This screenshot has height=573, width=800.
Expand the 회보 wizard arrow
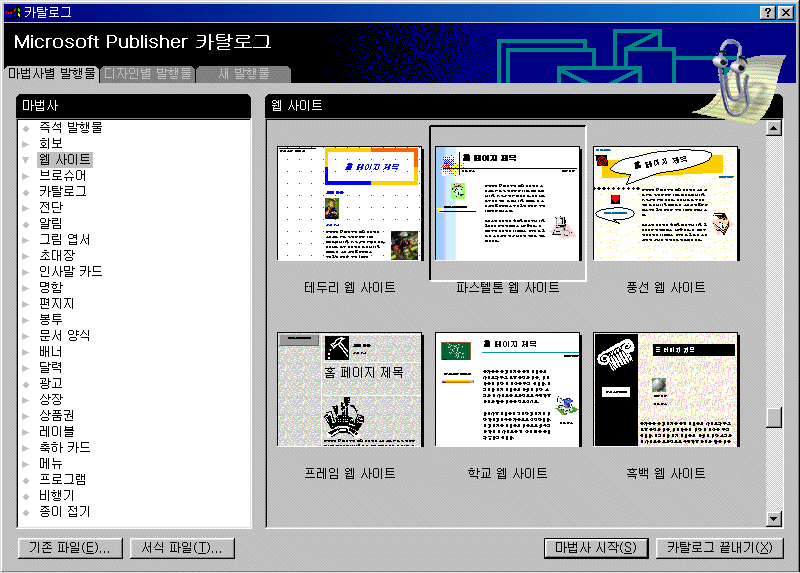coord(26,144)
